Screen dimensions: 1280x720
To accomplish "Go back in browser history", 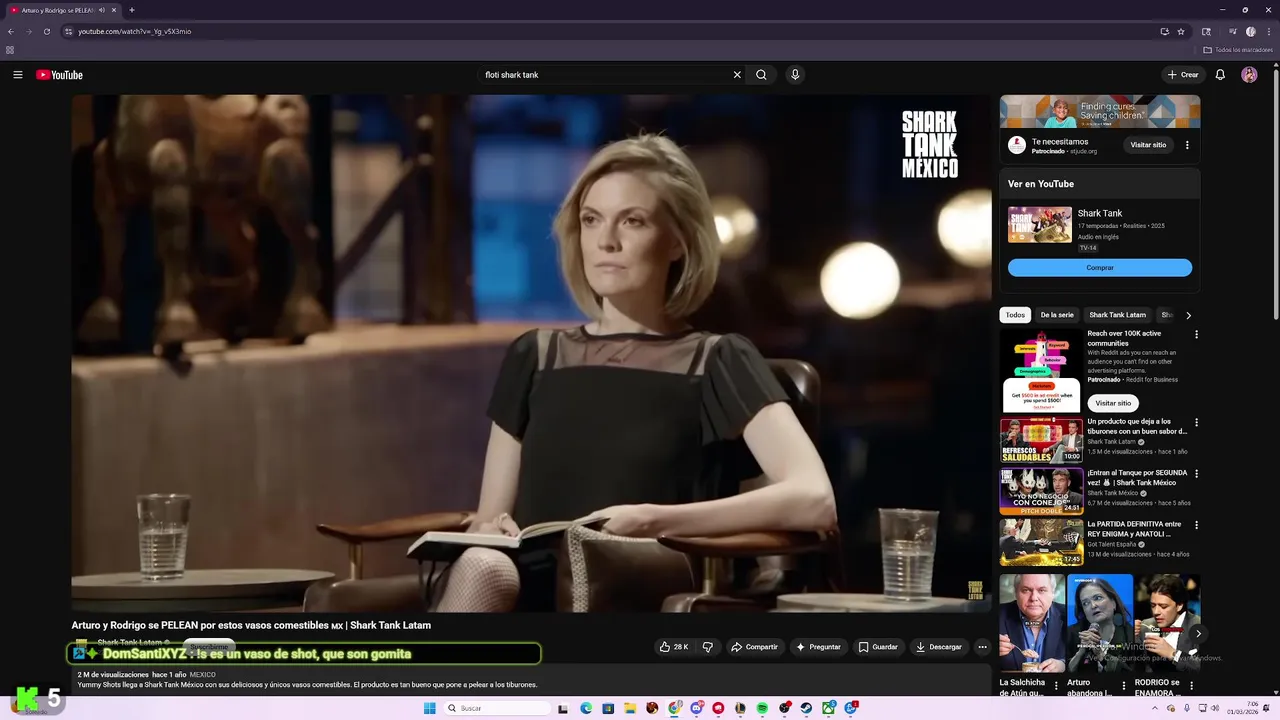I will [11, 31].
